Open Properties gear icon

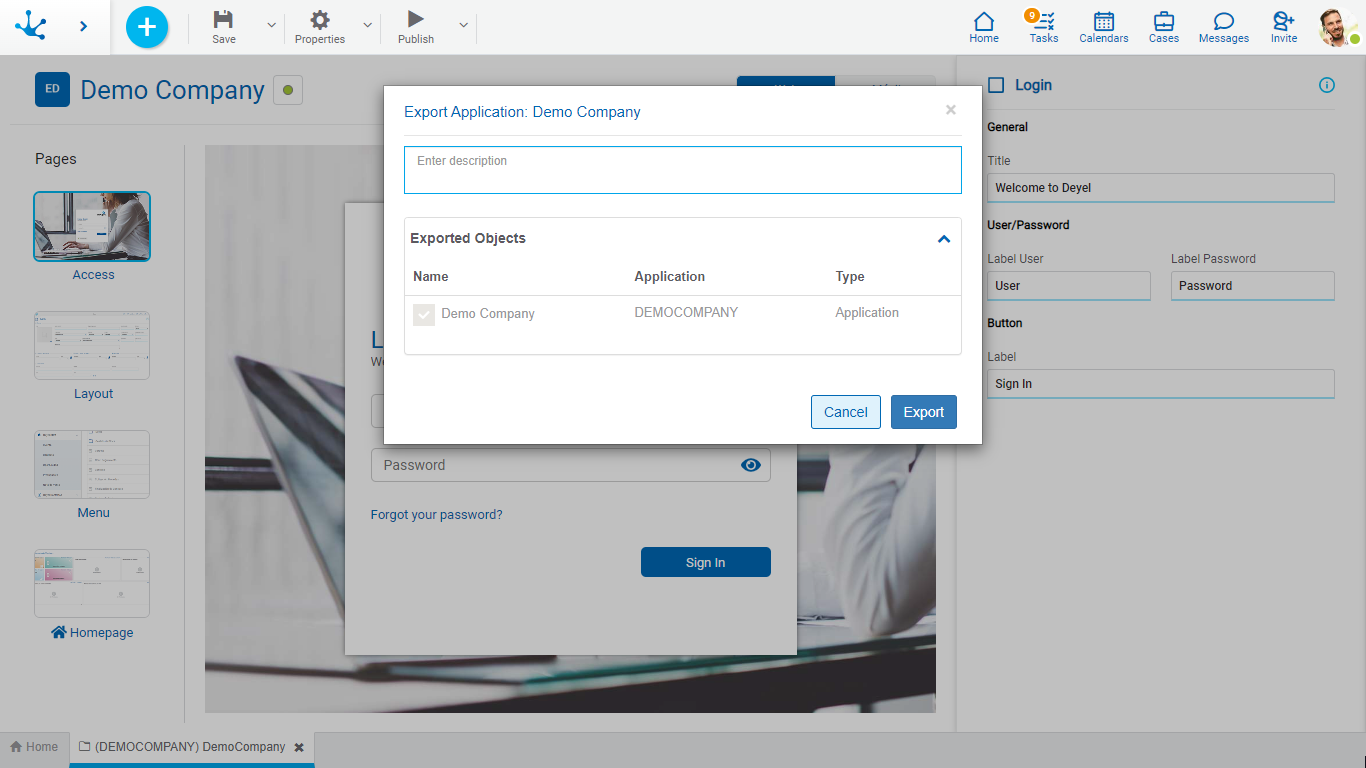pos(319,19)
